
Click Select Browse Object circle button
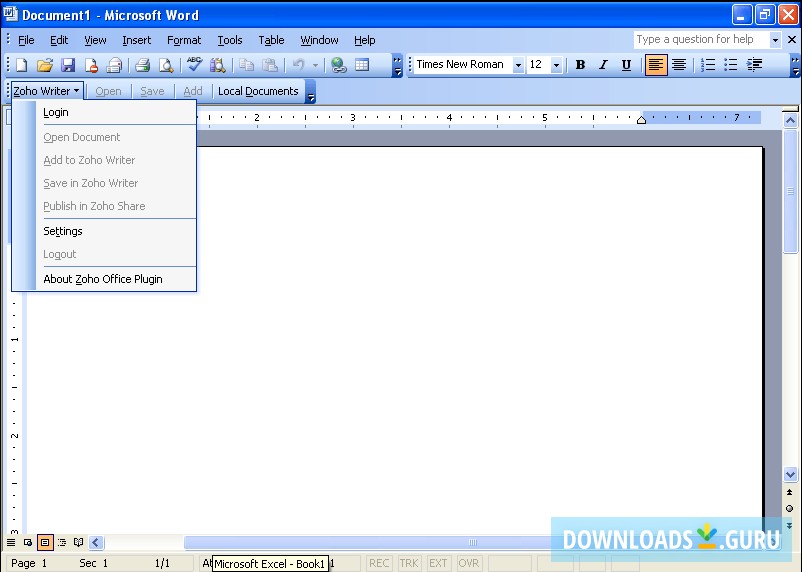(x=790, y=509)
